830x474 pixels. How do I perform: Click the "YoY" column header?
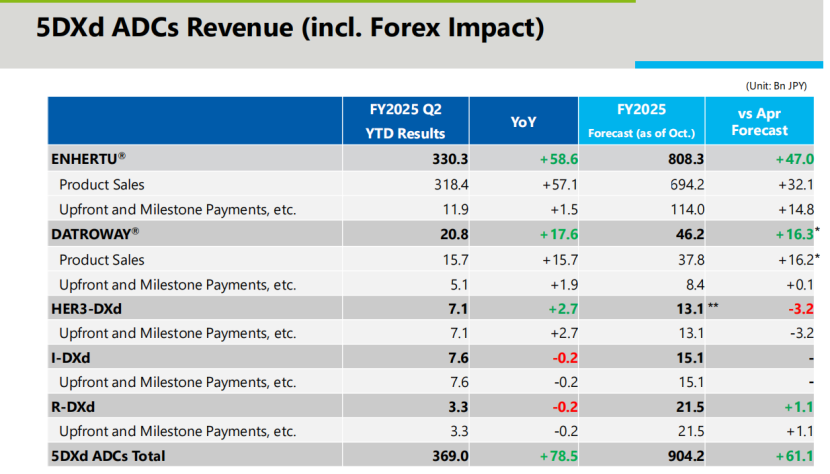click(523, 121)
